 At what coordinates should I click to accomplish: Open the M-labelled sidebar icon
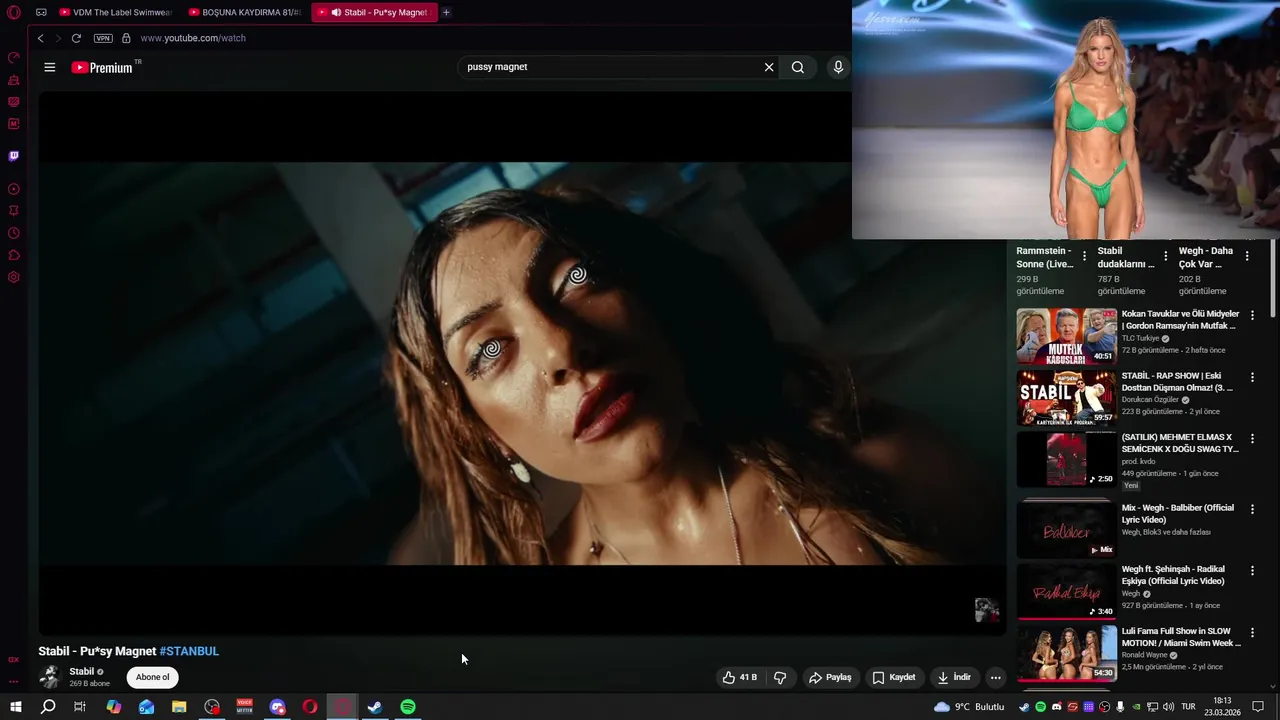click(x=14, y=124)
